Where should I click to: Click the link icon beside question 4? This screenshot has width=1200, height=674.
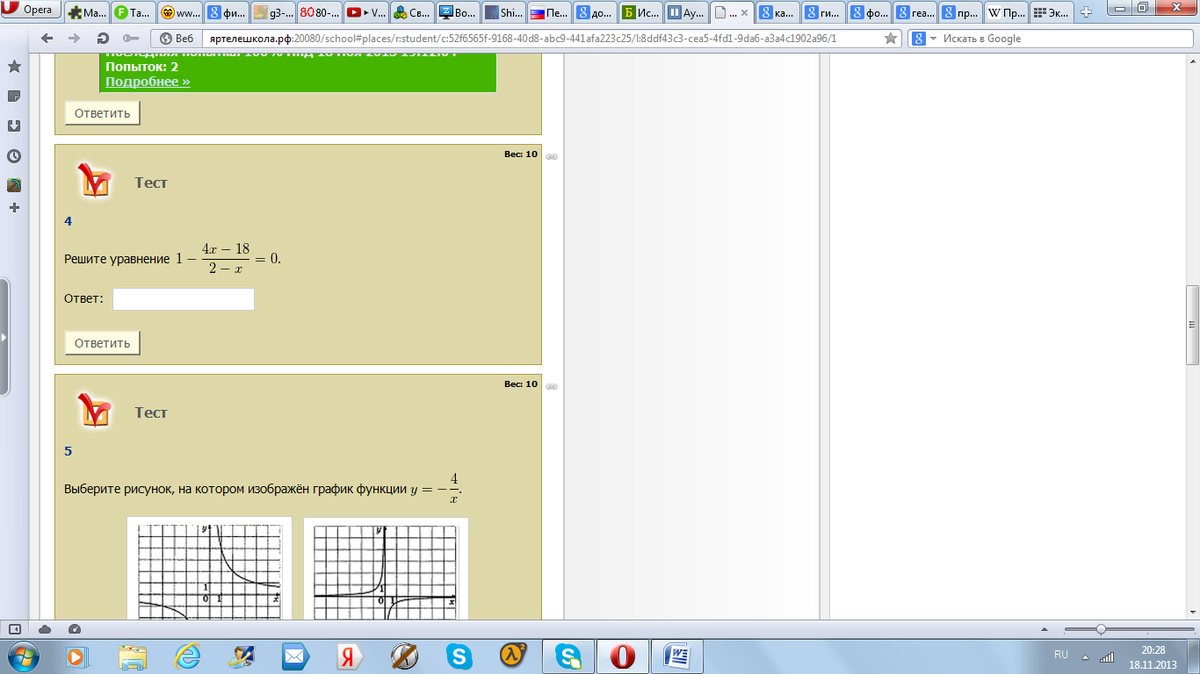tap(551, 157)
